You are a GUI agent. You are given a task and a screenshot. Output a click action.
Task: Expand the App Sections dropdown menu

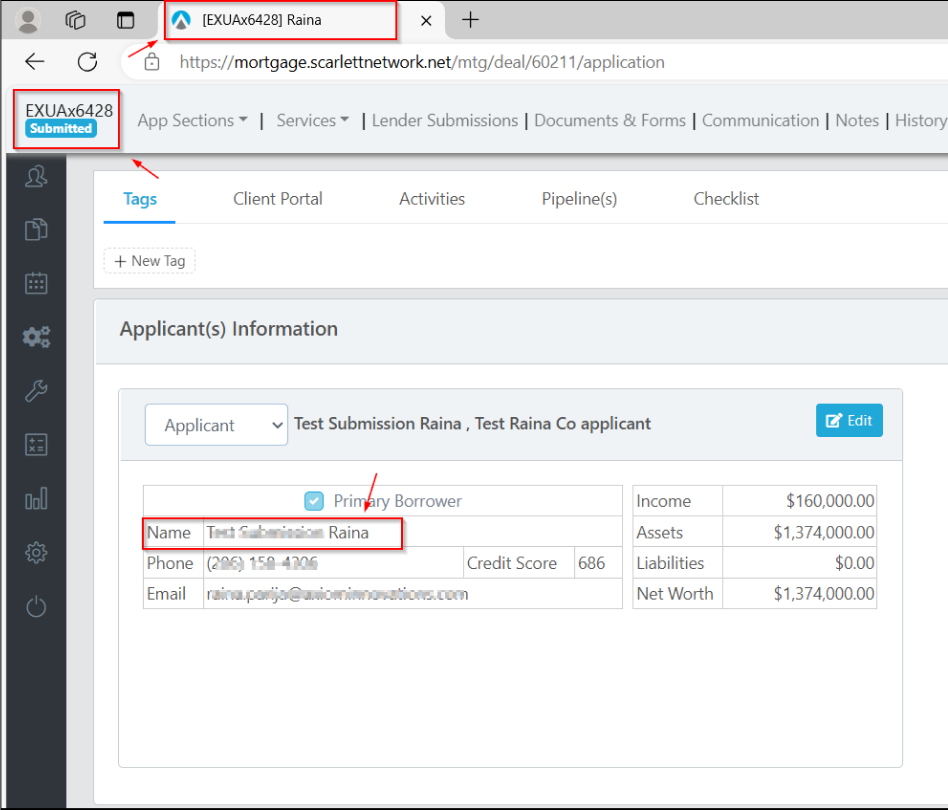[192, 120]
